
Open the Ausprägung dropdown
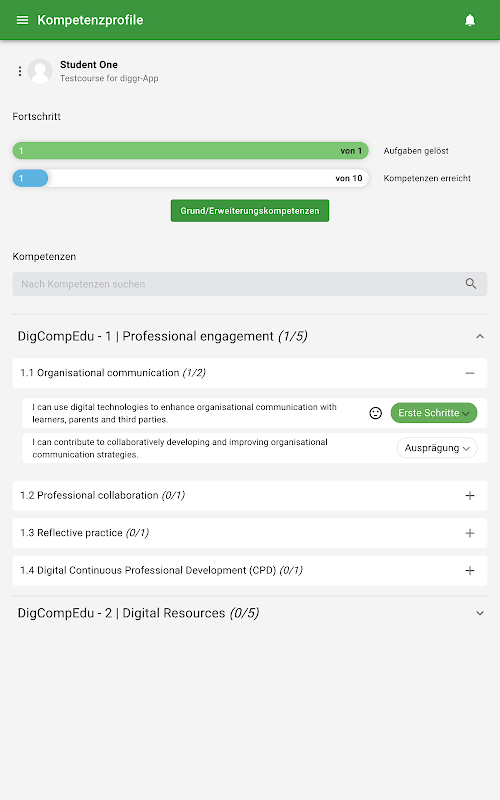point(437,448)
